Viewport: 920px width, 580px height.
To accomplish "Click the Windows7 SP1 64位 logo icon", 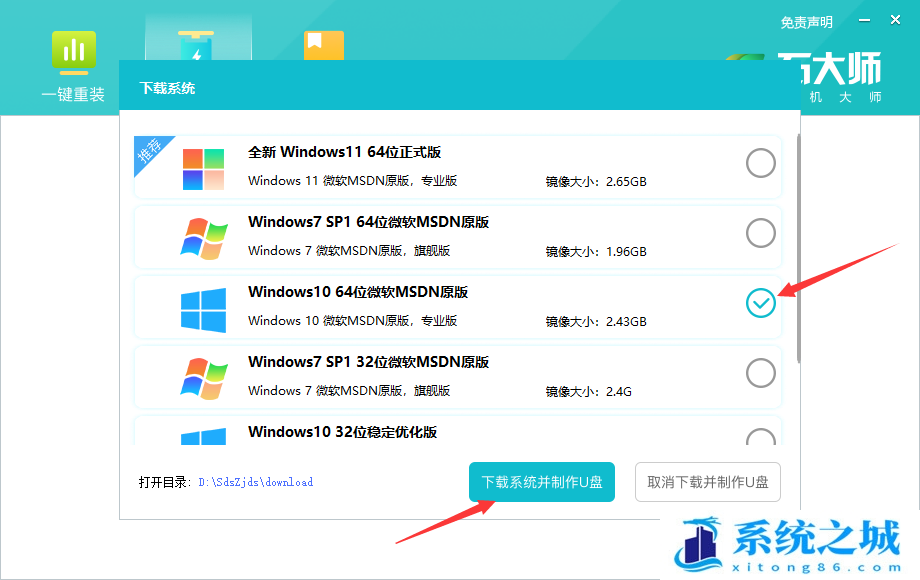I will 203,239.
